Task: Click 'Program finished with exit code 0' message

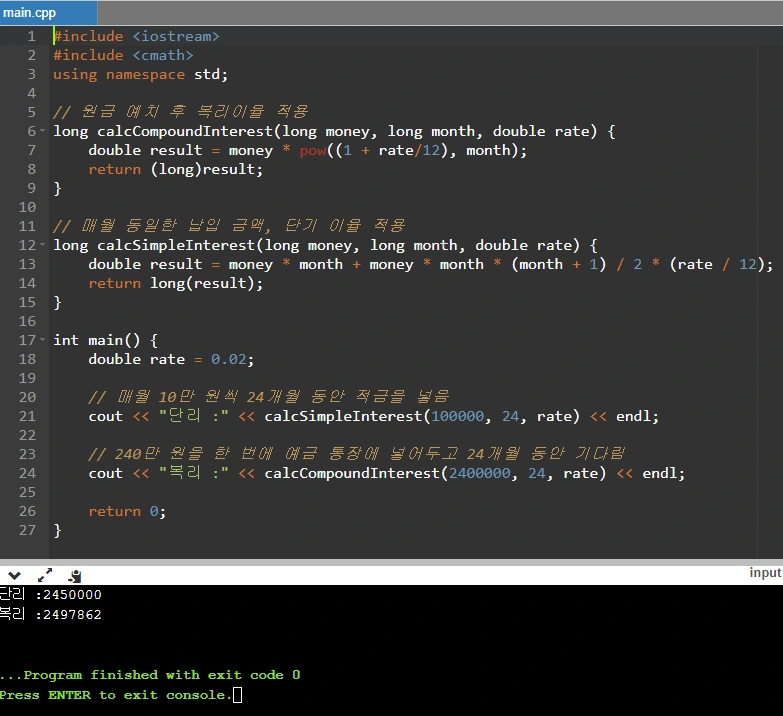Action: [162, 675]
